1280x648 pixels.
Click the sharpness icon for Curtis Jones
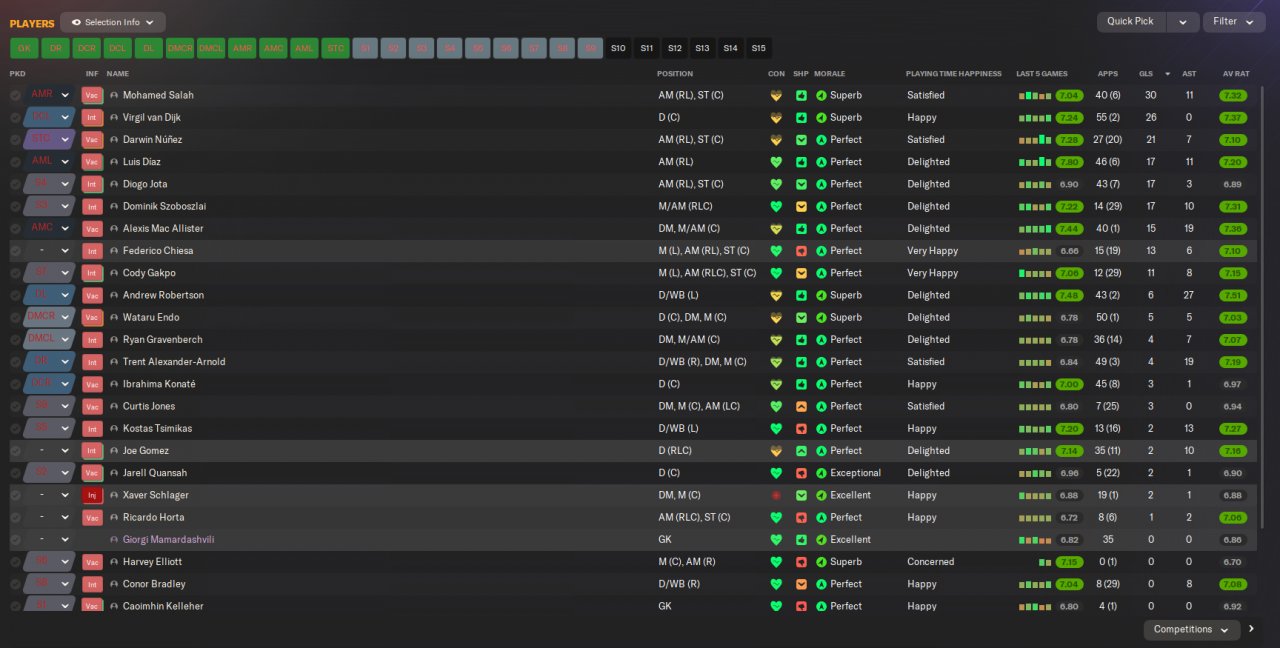801,406
